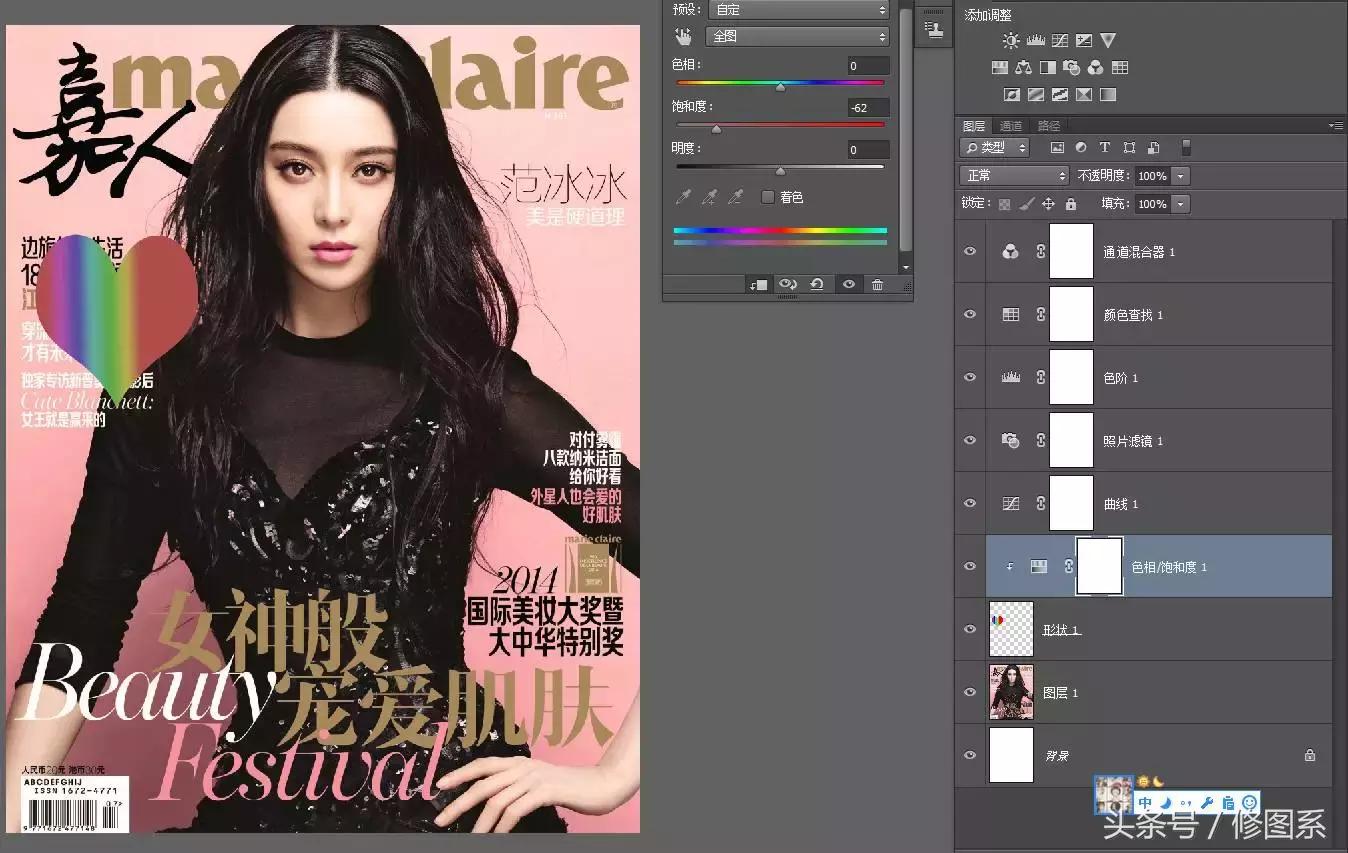
Task: Open the Brightness/Contrast adjustment icon
Action: coord(1011,40)
